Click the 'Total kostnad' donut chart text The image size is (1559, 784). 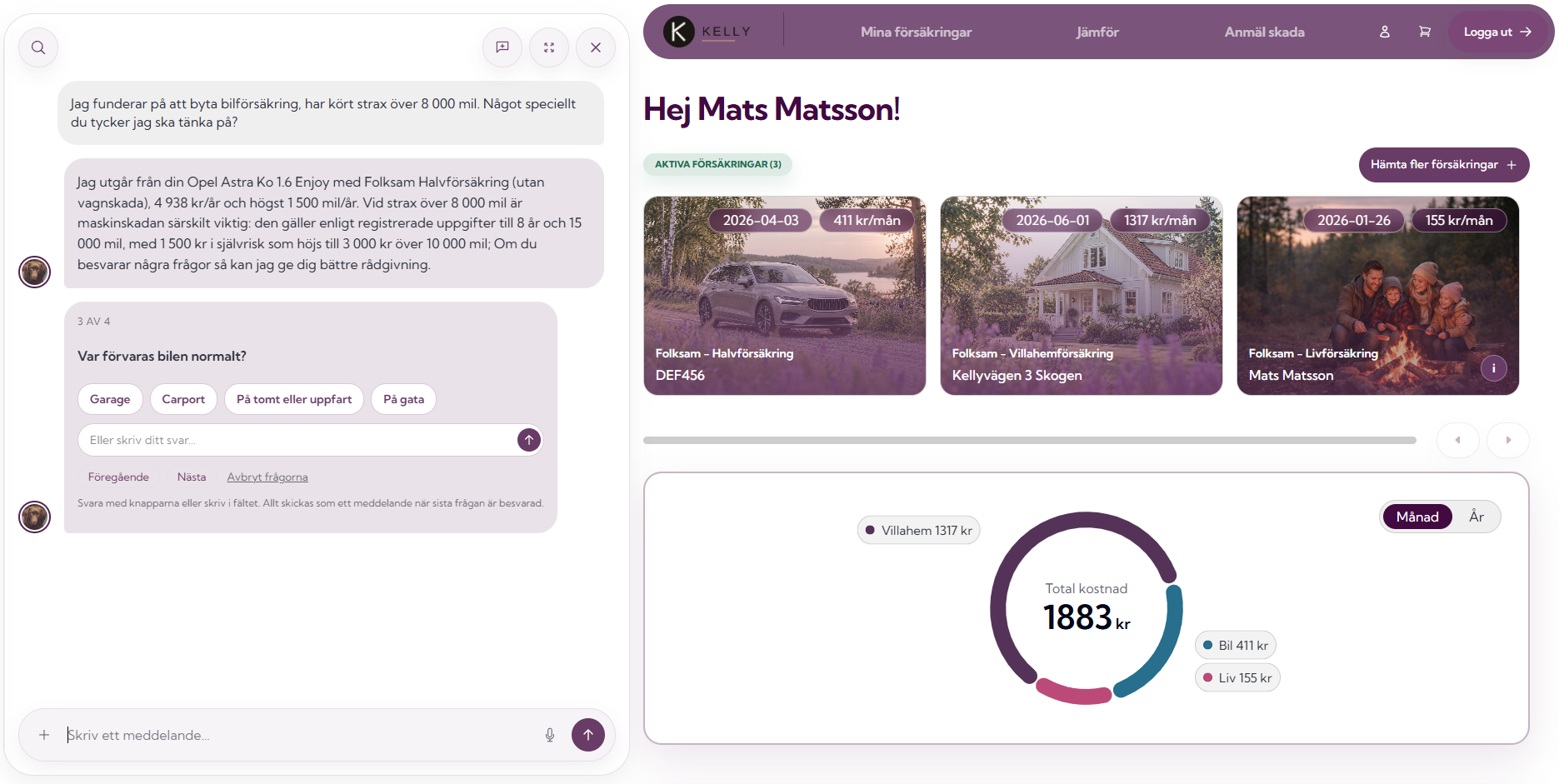(x=1087, y=589)
